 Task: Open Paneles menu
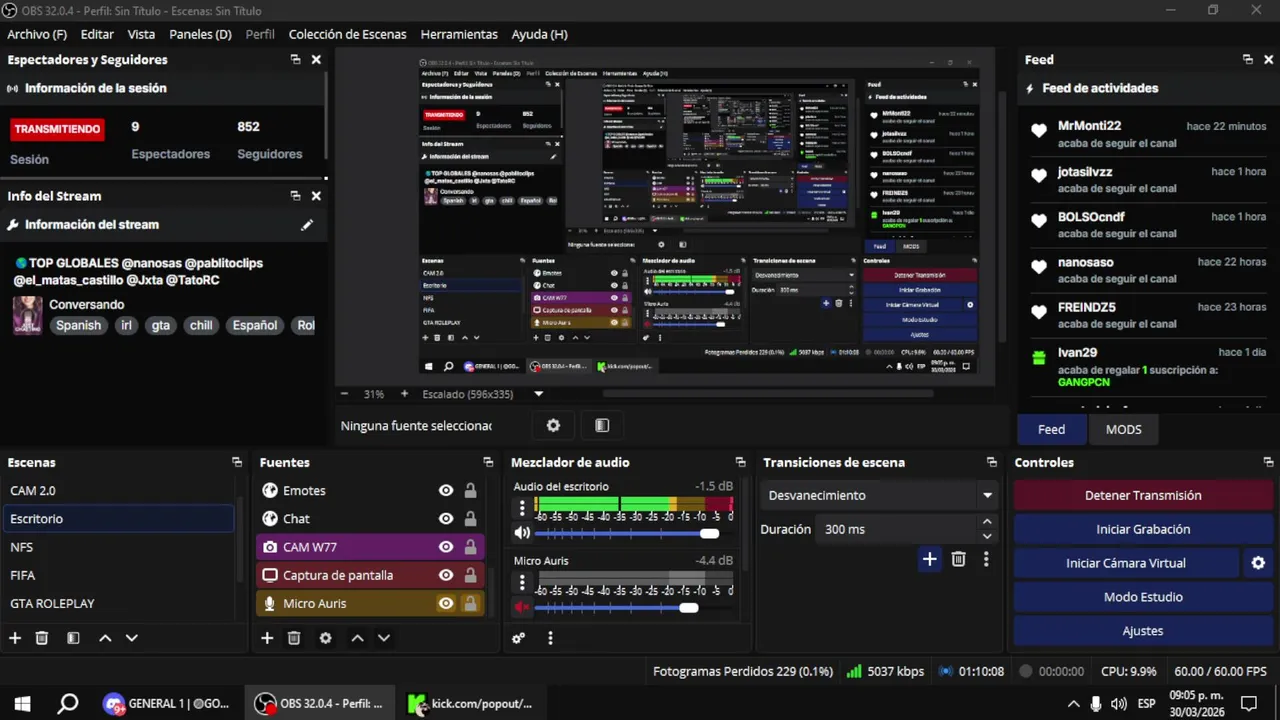(x=200, y=34)
